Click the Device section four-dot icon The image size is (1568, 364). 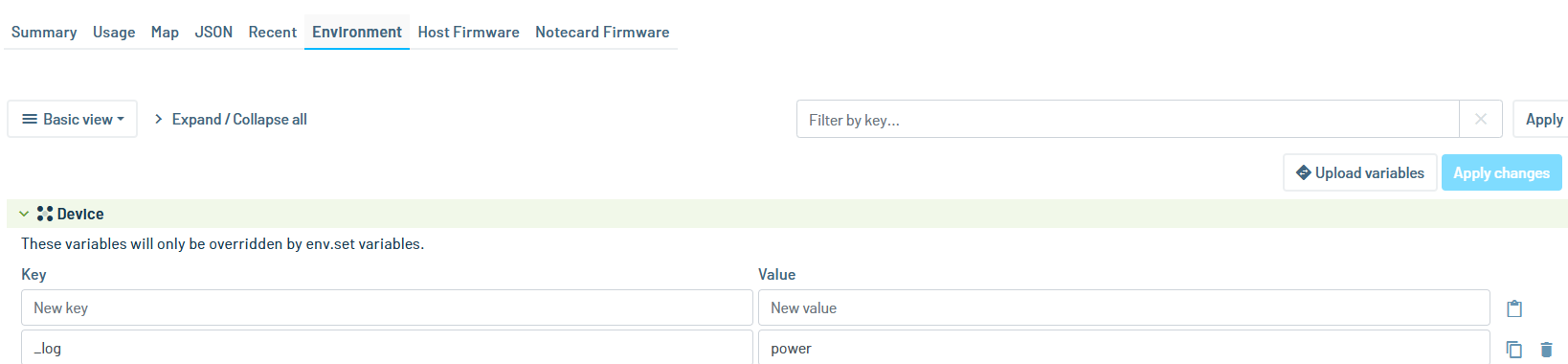tap(45, 214)
